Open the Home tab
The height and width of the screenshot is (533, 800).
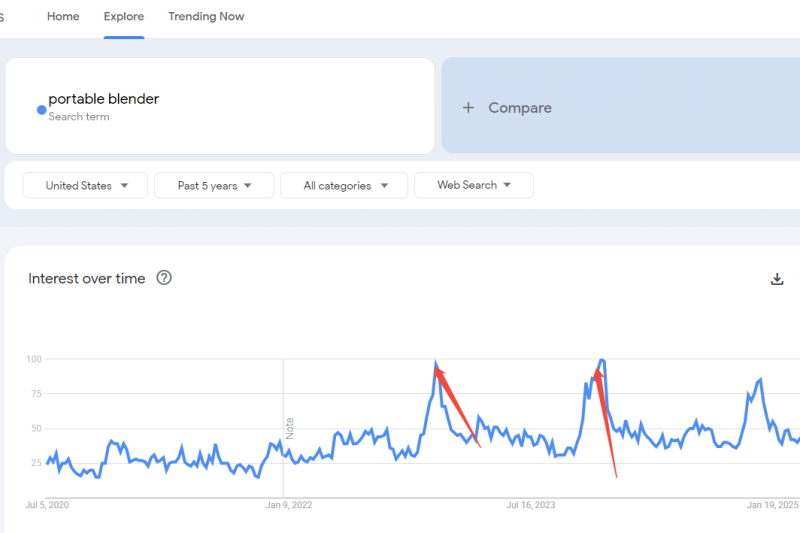63,16
